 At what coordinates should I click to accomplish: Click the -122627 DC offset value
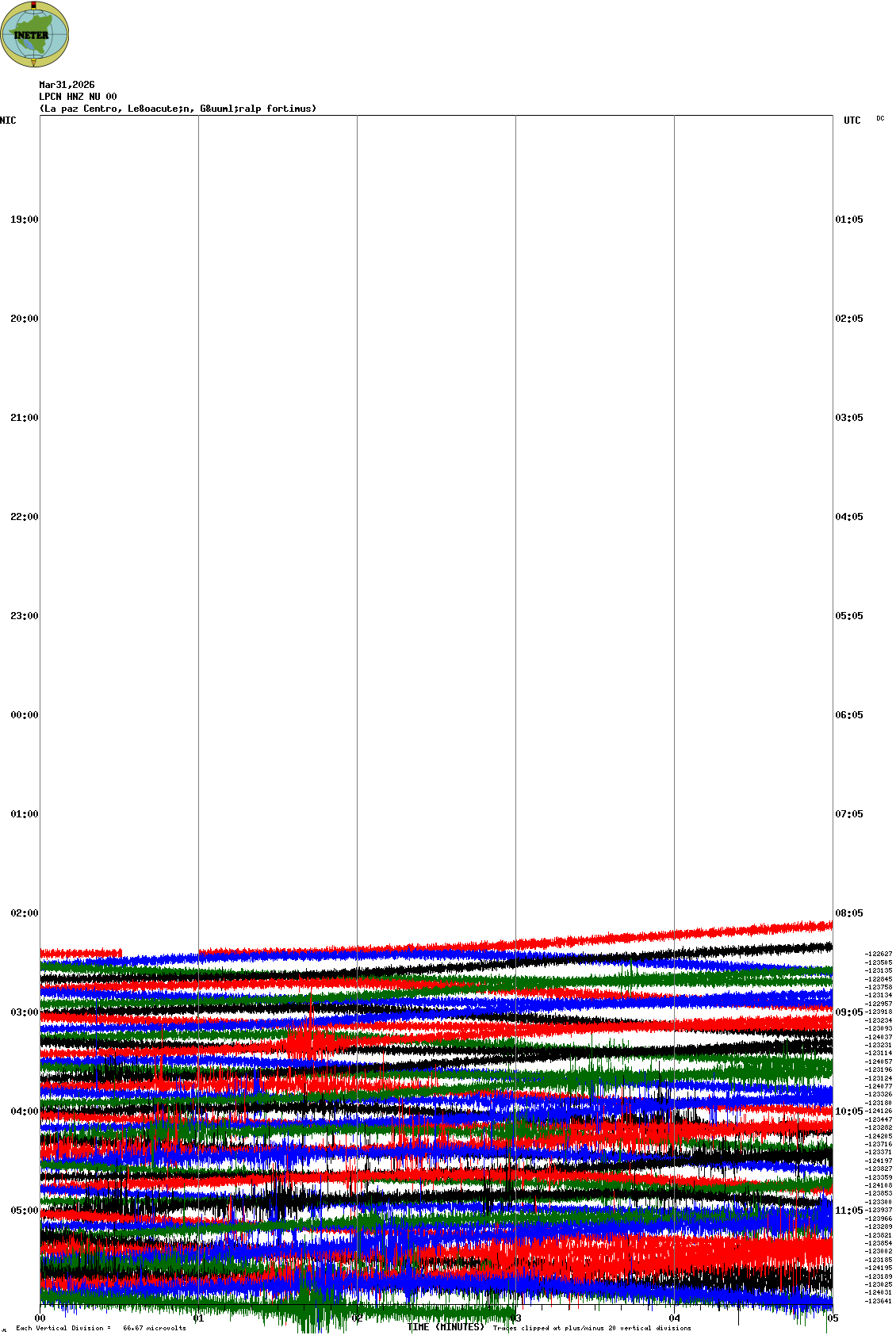tap(878, 954)
